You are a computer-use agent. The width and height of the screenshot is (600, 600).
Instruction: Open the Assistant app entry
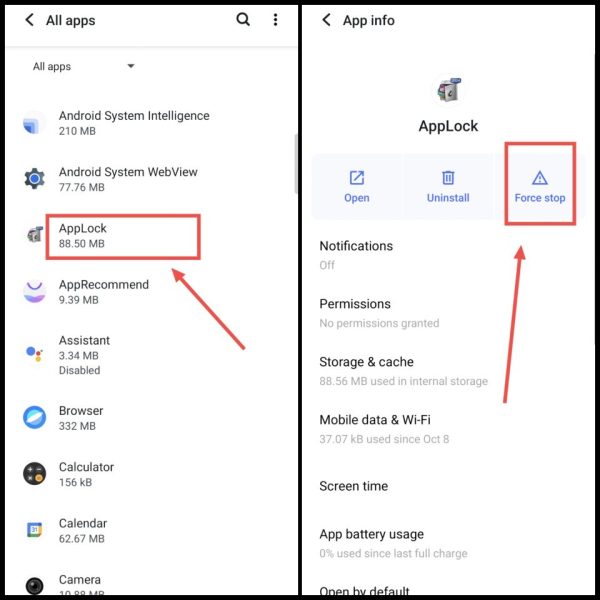(x=151, y=355)
